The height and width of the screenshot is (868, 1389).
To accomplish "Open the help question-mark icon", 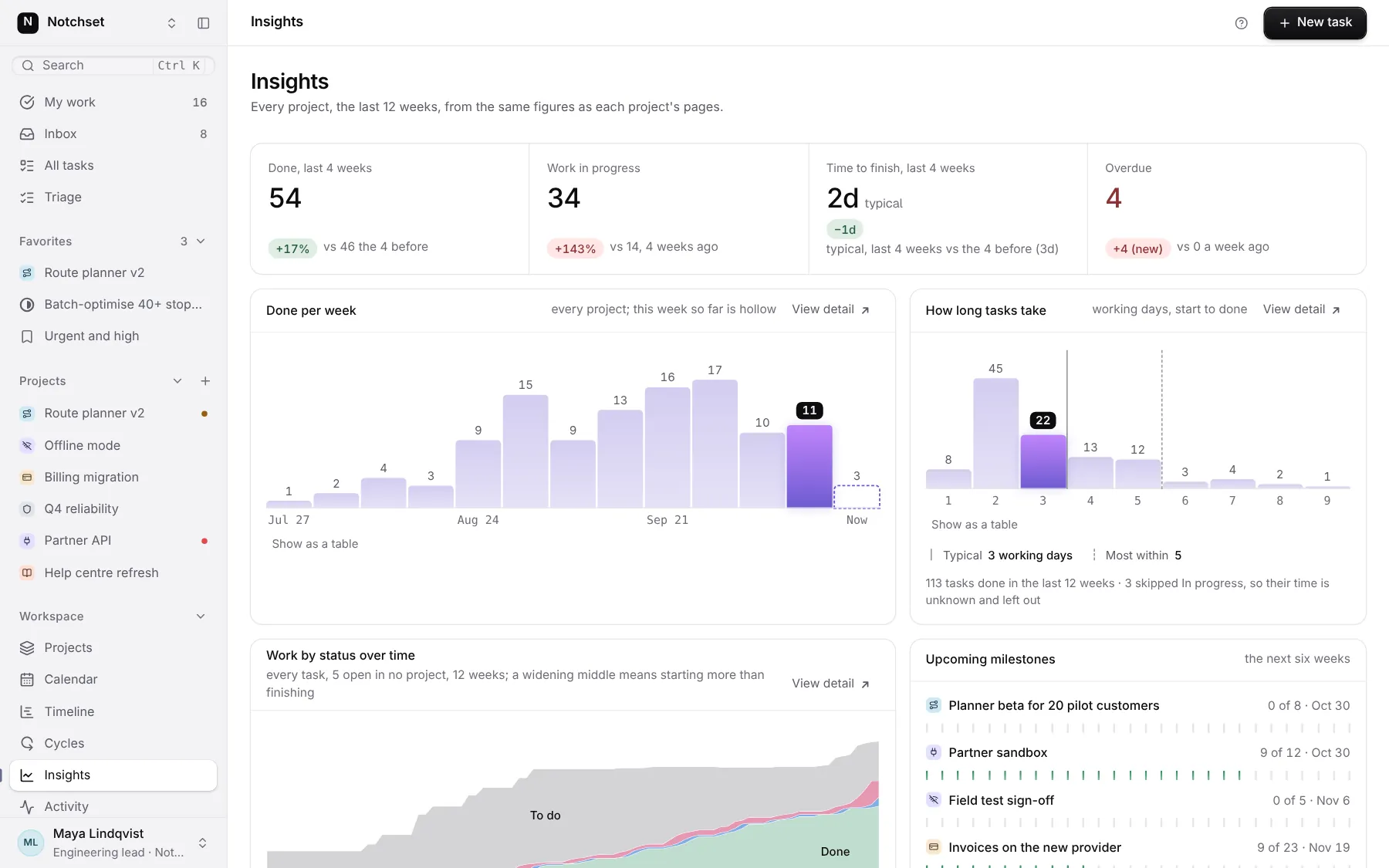I will coord(1241,23).
